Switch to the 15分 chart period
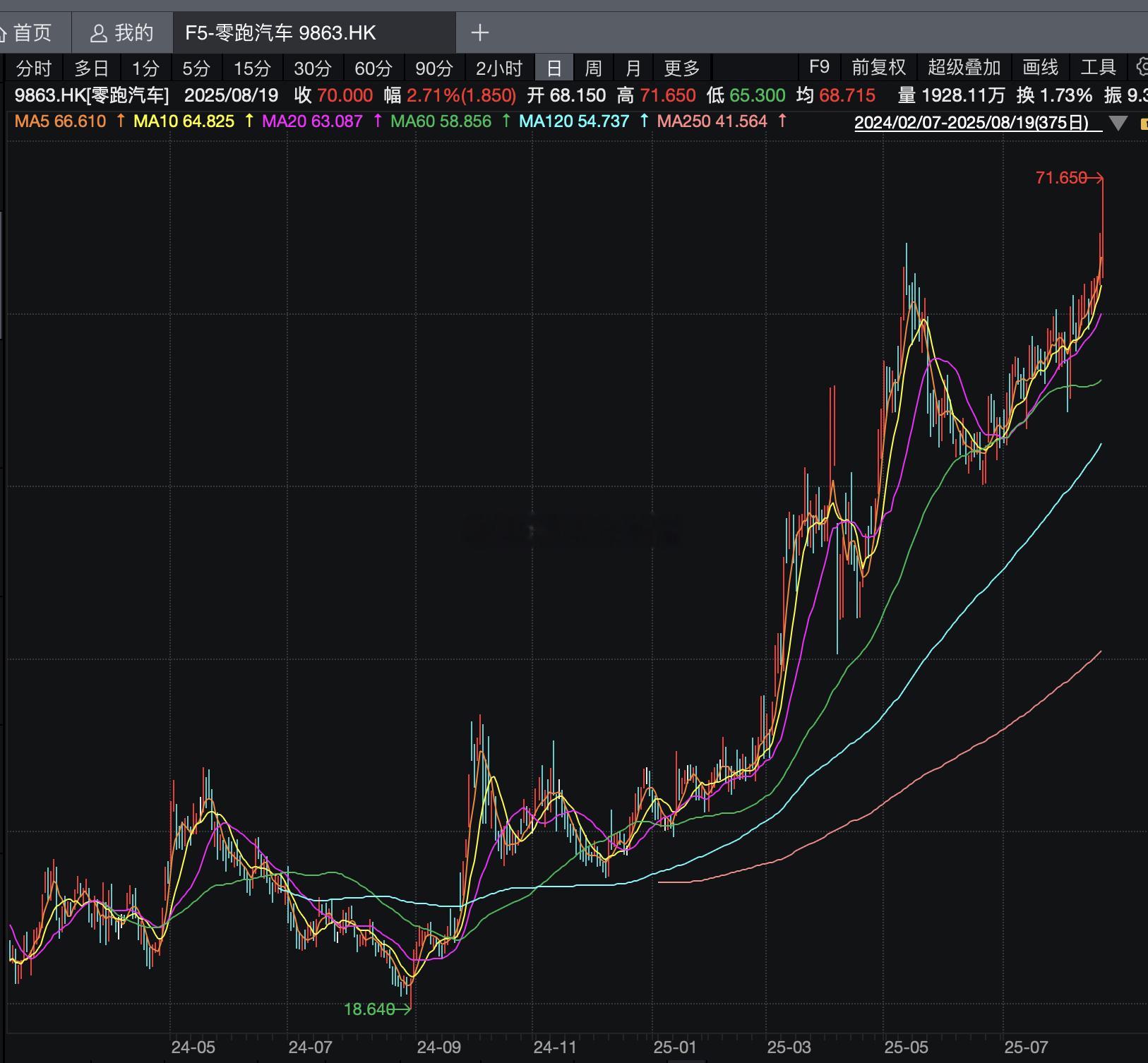Screen dimensions: 1148x1063 [x=252, y=68]
